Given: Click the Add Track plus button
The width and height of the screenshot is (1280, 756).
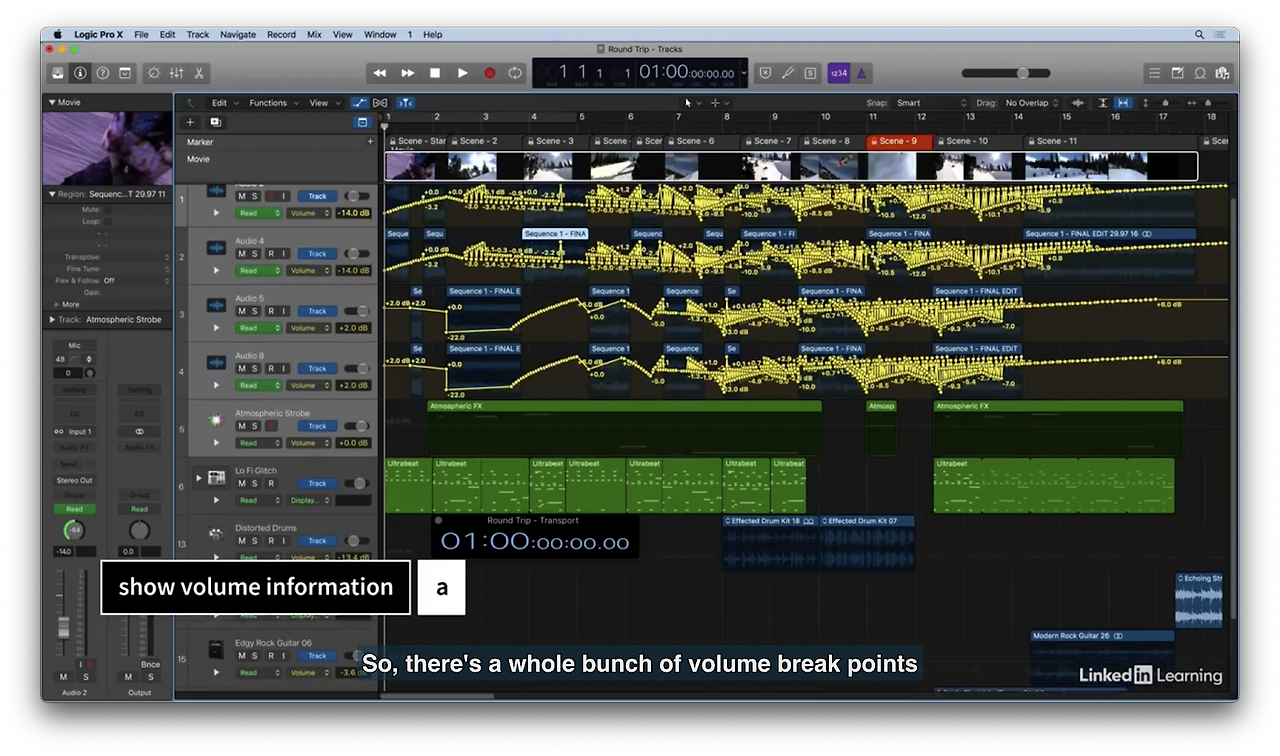Looking at the screenshot, I should [190, 122].
